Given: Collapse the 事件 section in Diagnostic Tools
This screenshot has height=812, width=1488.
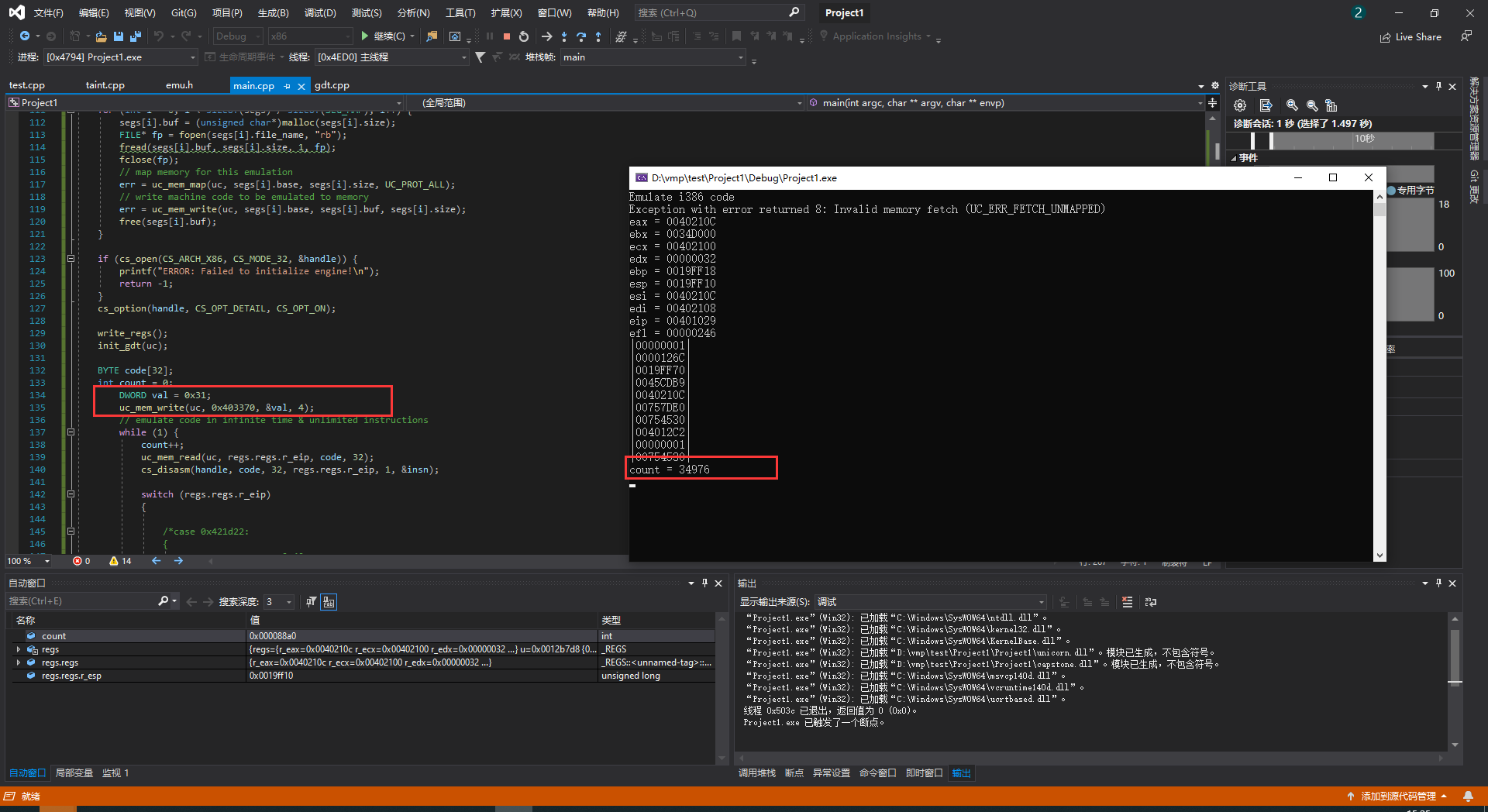Looking at the screenshot, I should click(x=1234, y=158).
